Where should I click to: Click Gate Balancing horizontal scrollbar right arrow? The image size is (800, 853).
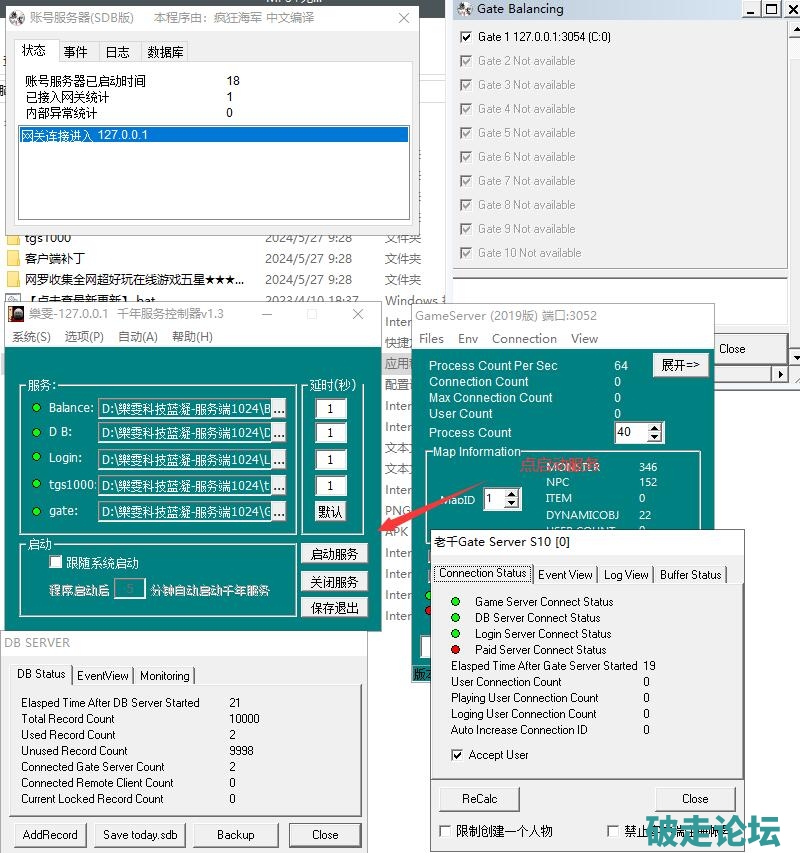[780, 374]
